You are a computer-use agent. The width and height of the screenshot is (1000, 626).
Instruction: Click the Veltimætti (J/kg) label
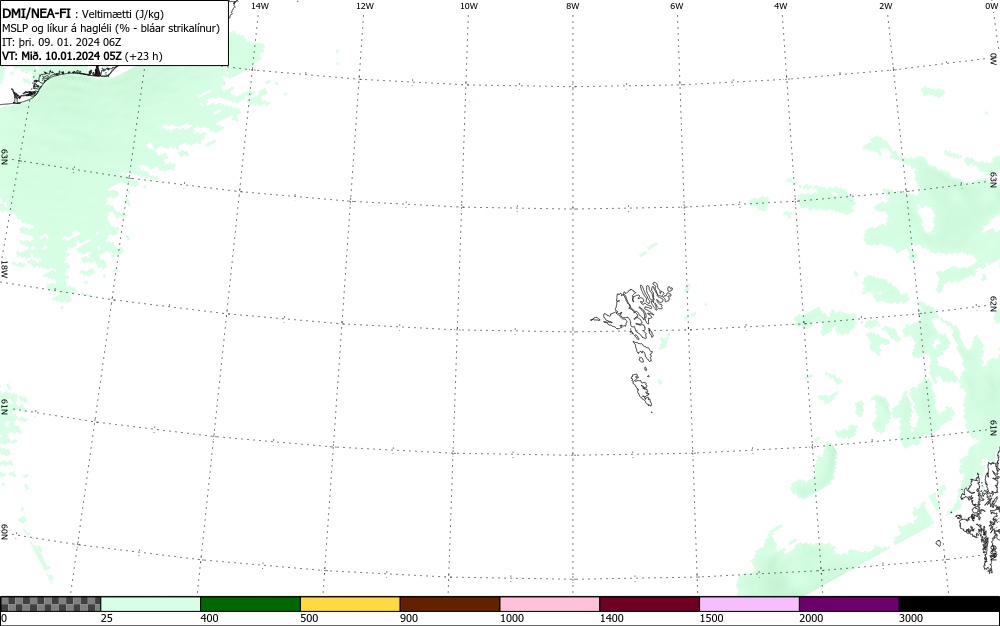(x=122, y=14)
